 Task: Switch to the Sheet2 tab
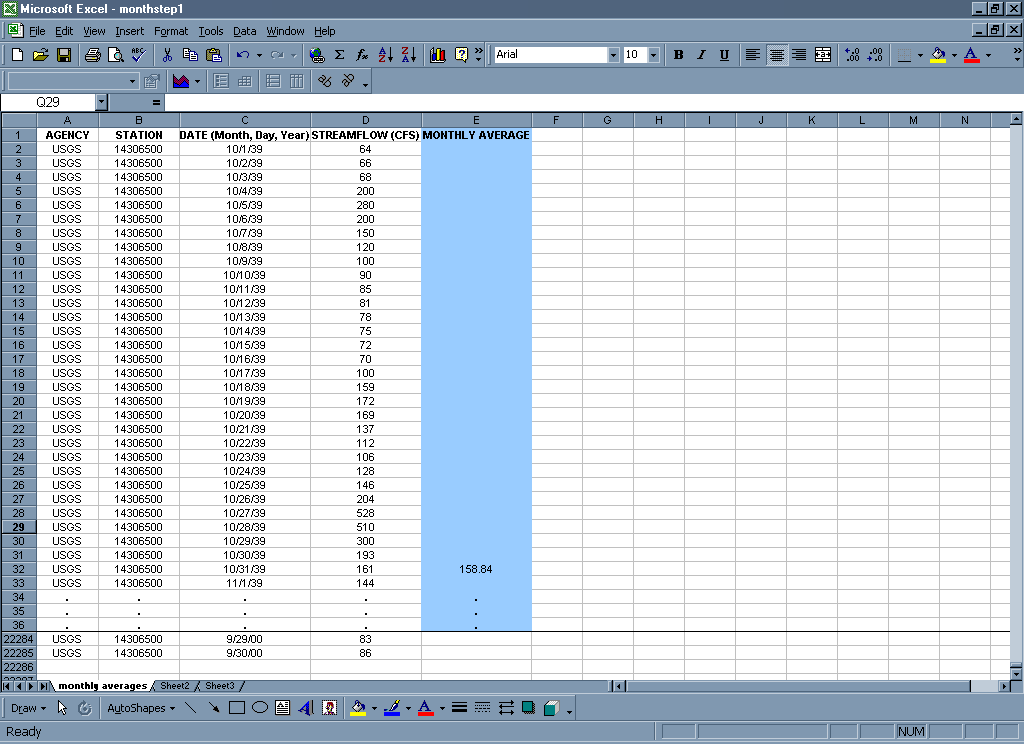(x=175, y=686)
